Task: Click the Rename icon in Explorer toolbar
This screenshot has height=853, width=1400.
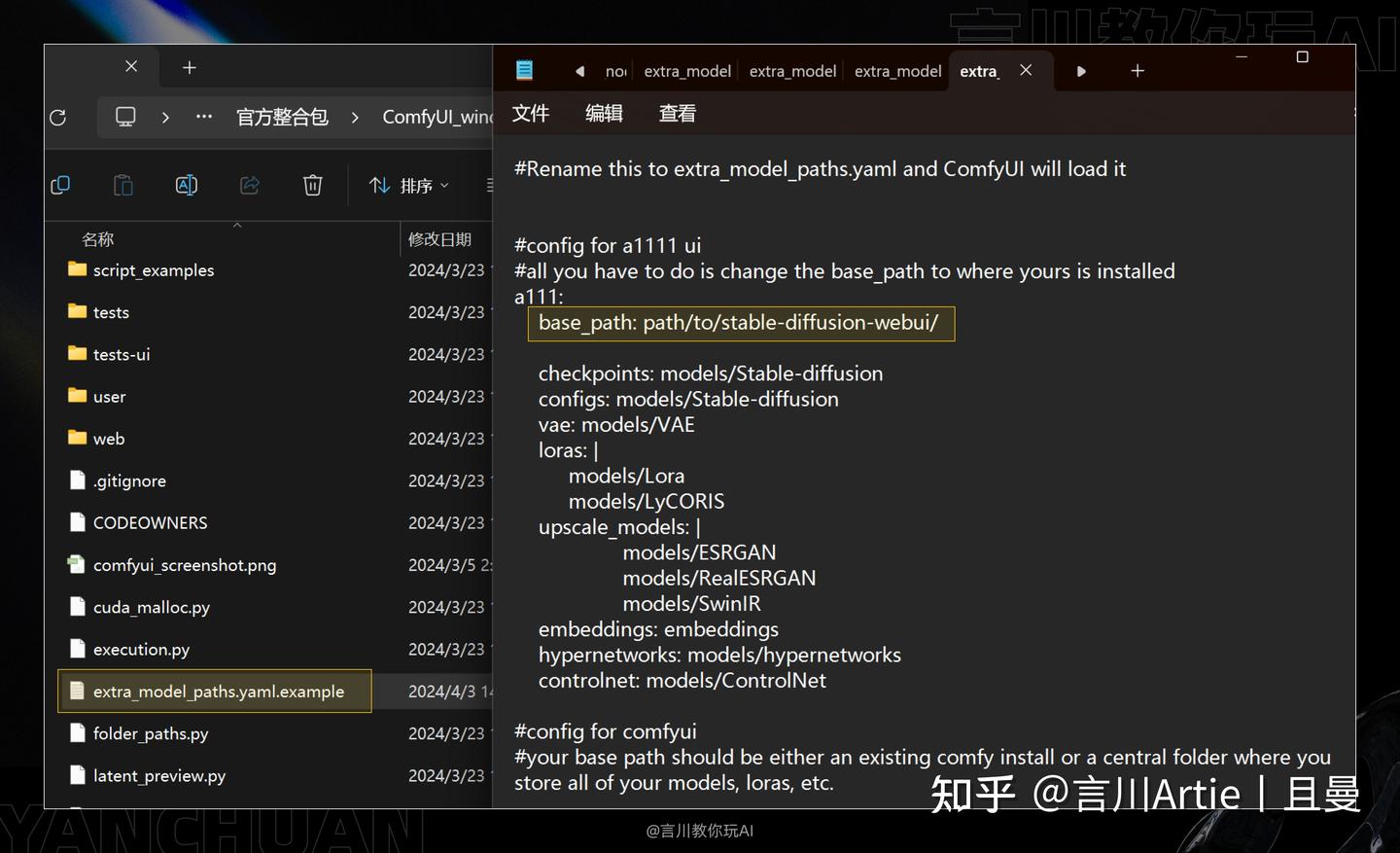Action: [x=187, y=185]
